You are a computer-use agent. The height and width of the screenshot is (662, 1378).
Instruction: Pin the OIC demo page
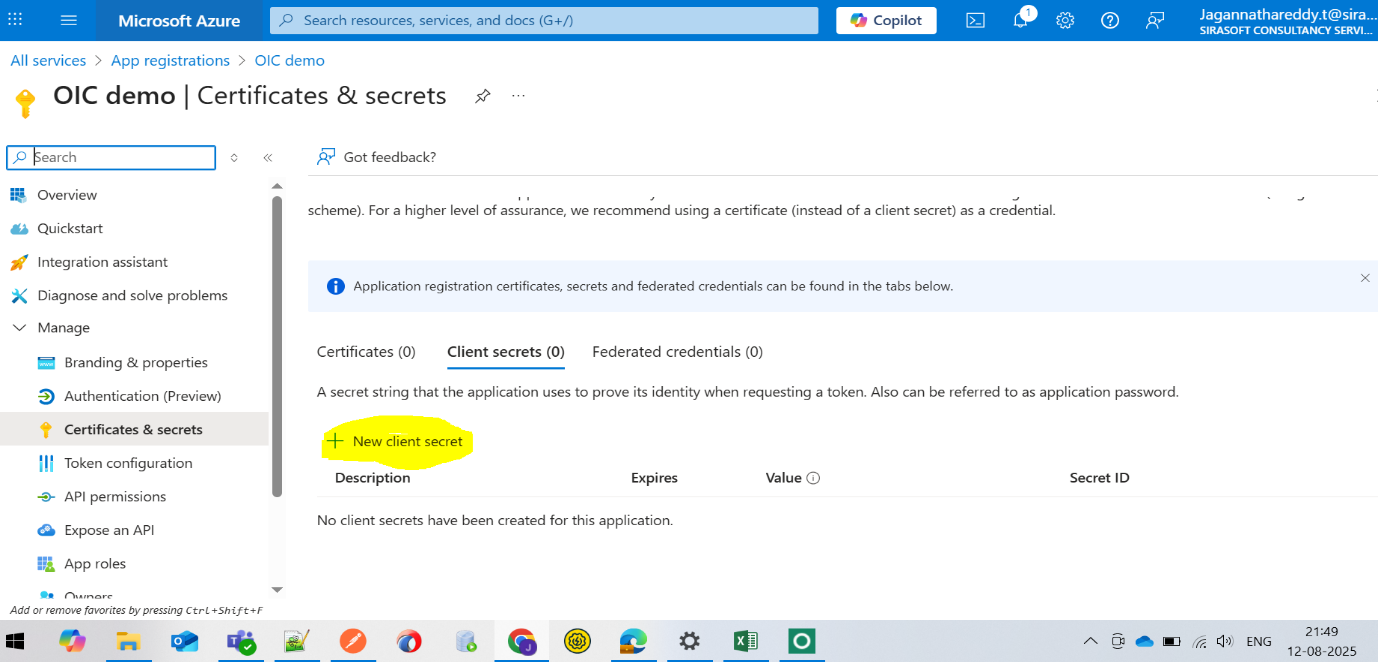[x=483, y=96]
